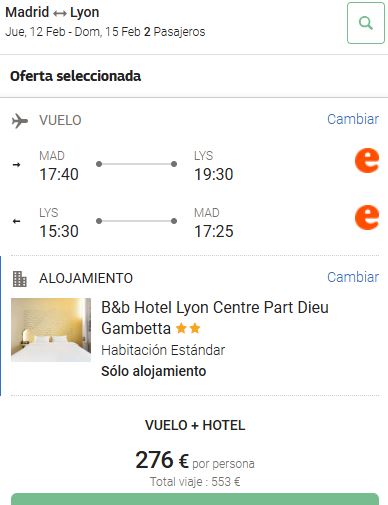
Task: Click the two-star hotel rating
Action: (188, 329)
